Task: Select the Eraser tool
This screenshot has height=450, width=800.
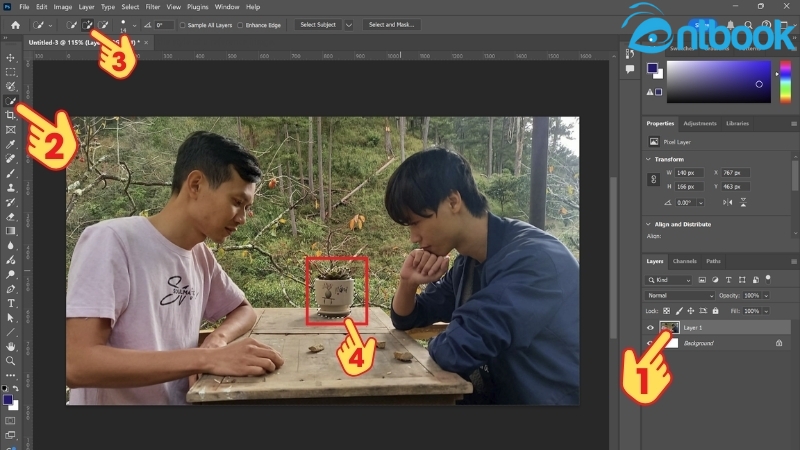Action: (x=10, y=217)
